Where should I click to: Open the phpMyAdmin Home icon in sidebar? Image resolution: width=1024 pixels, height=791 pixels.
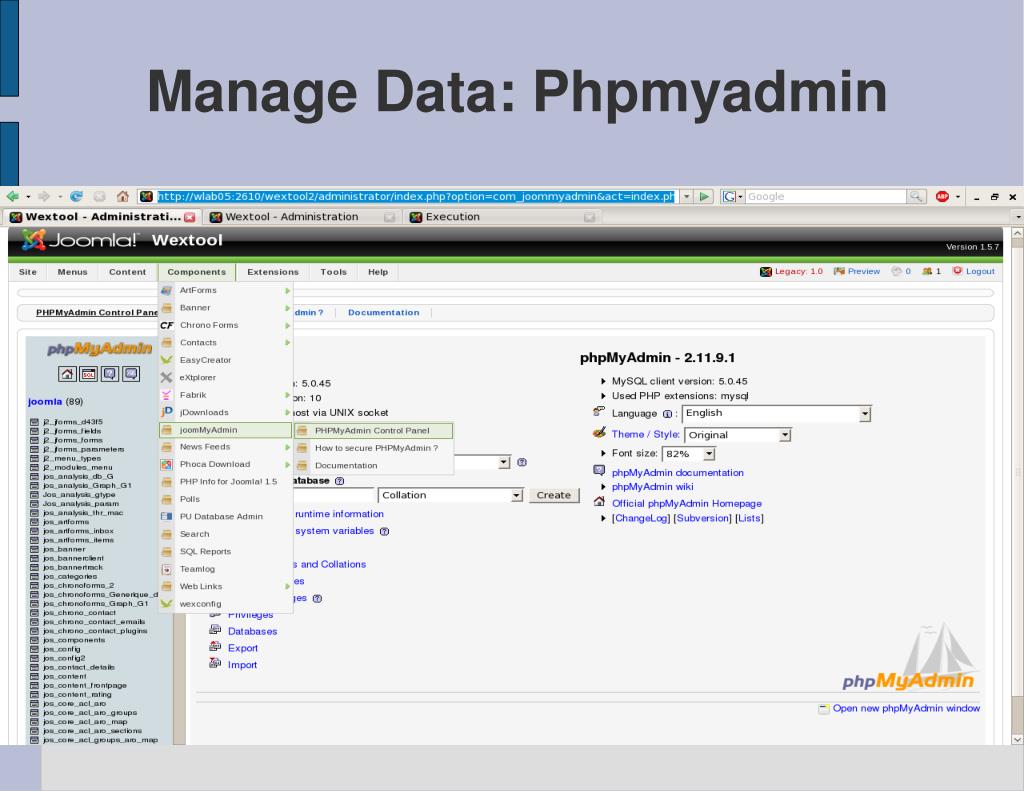pos(67,374)
